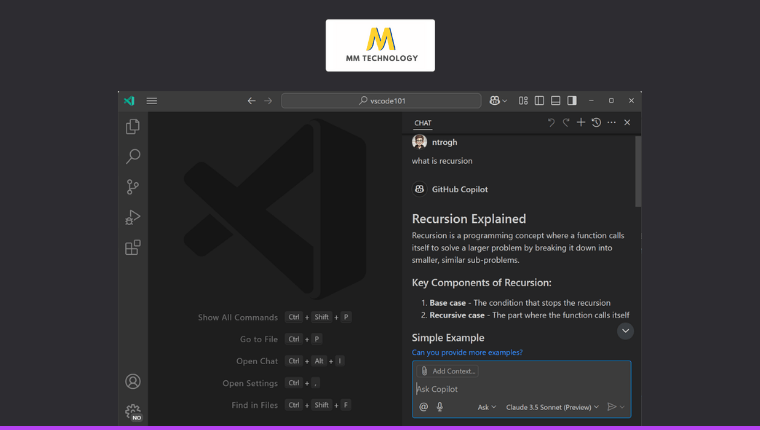Undo the last chat request

coord(551,123)
